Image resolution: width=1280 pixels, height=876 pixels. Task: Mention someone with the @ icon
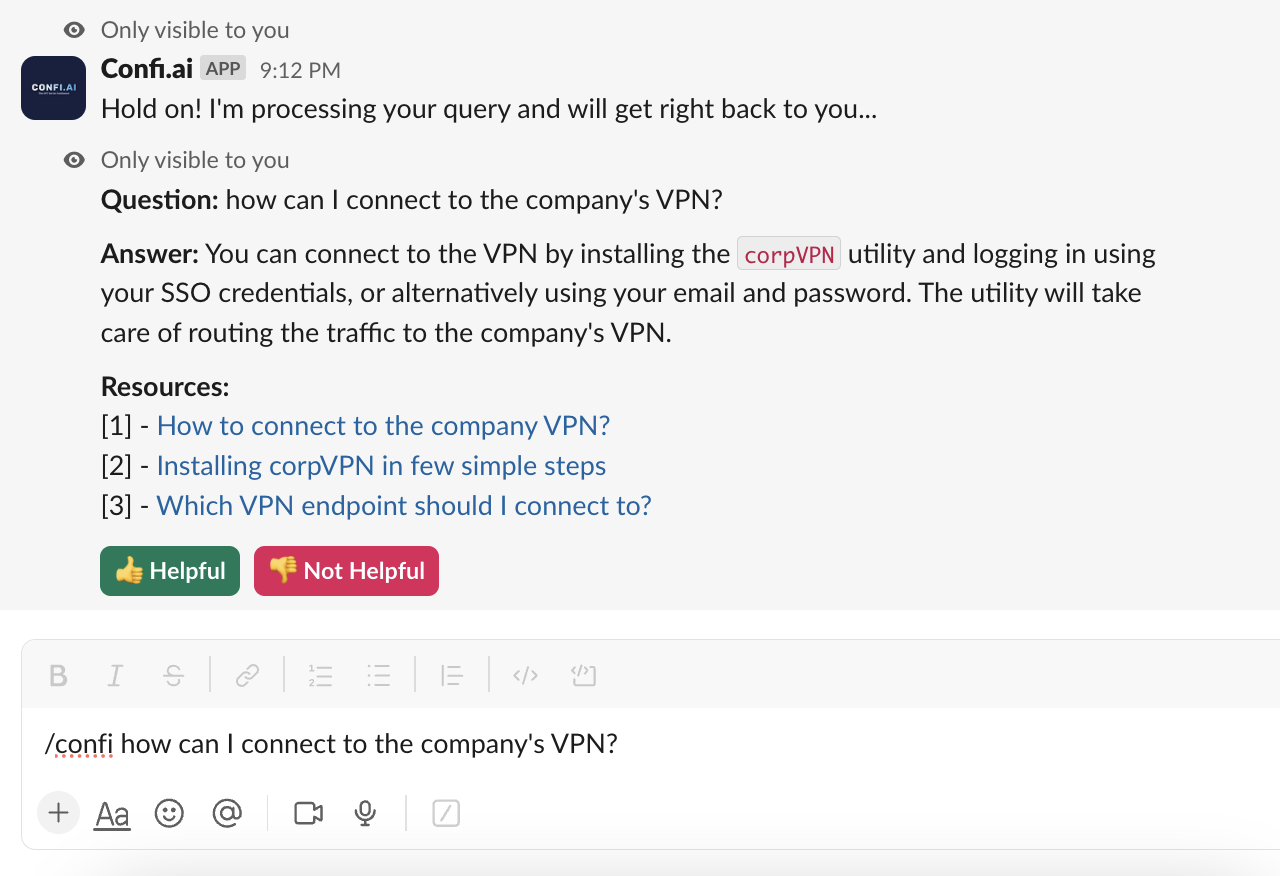coord(227,813)
